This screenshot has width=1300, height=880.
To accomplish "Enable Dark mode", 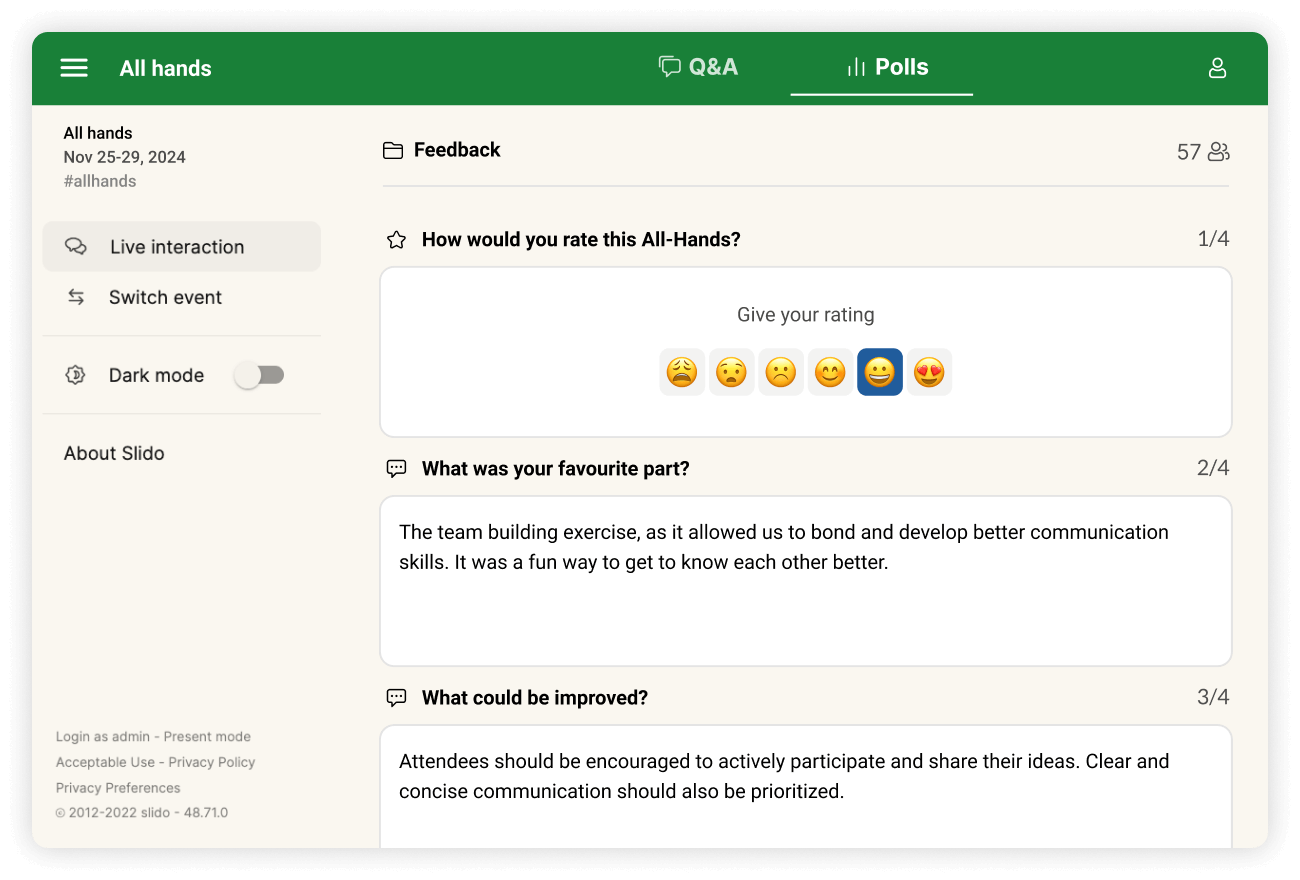I will pos(259,374).
